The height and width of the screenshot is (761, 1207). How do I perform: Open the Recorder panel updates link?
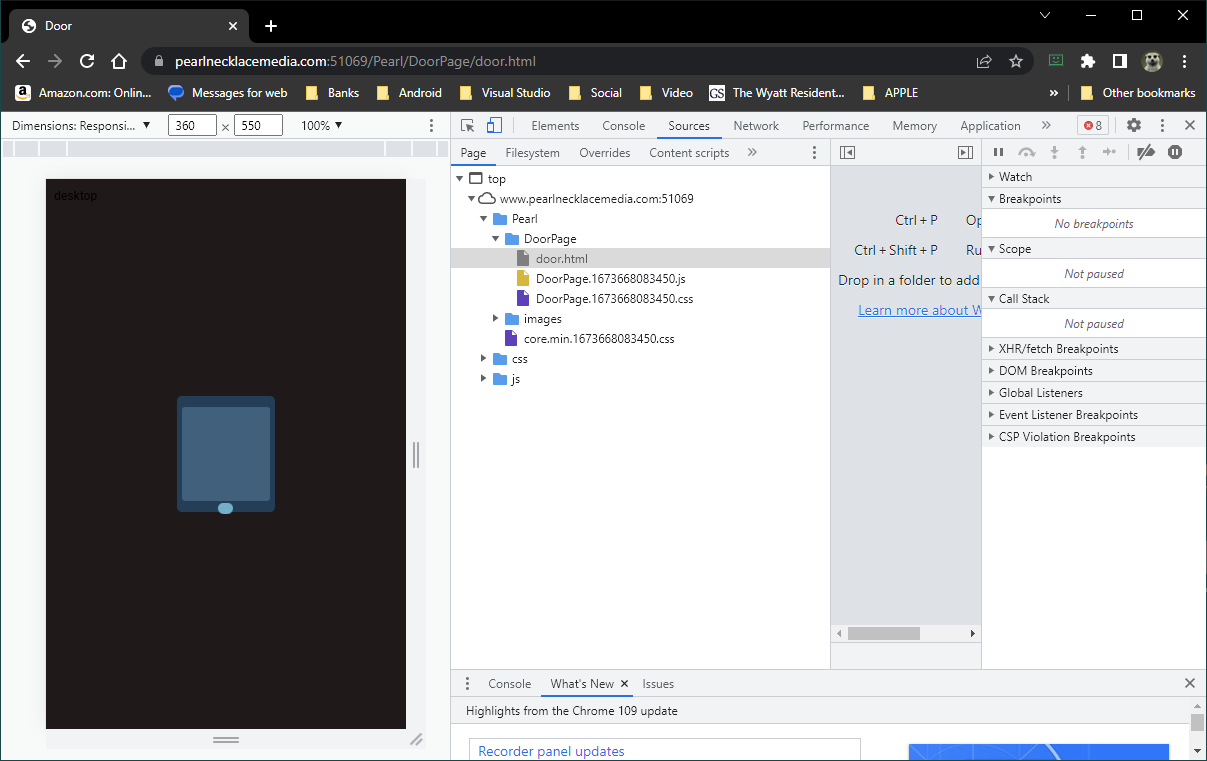(551, 751)
